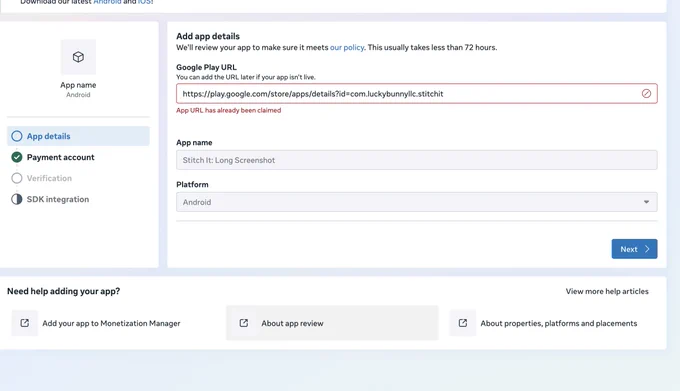Open the Android platform combo box

click(416, 202)
